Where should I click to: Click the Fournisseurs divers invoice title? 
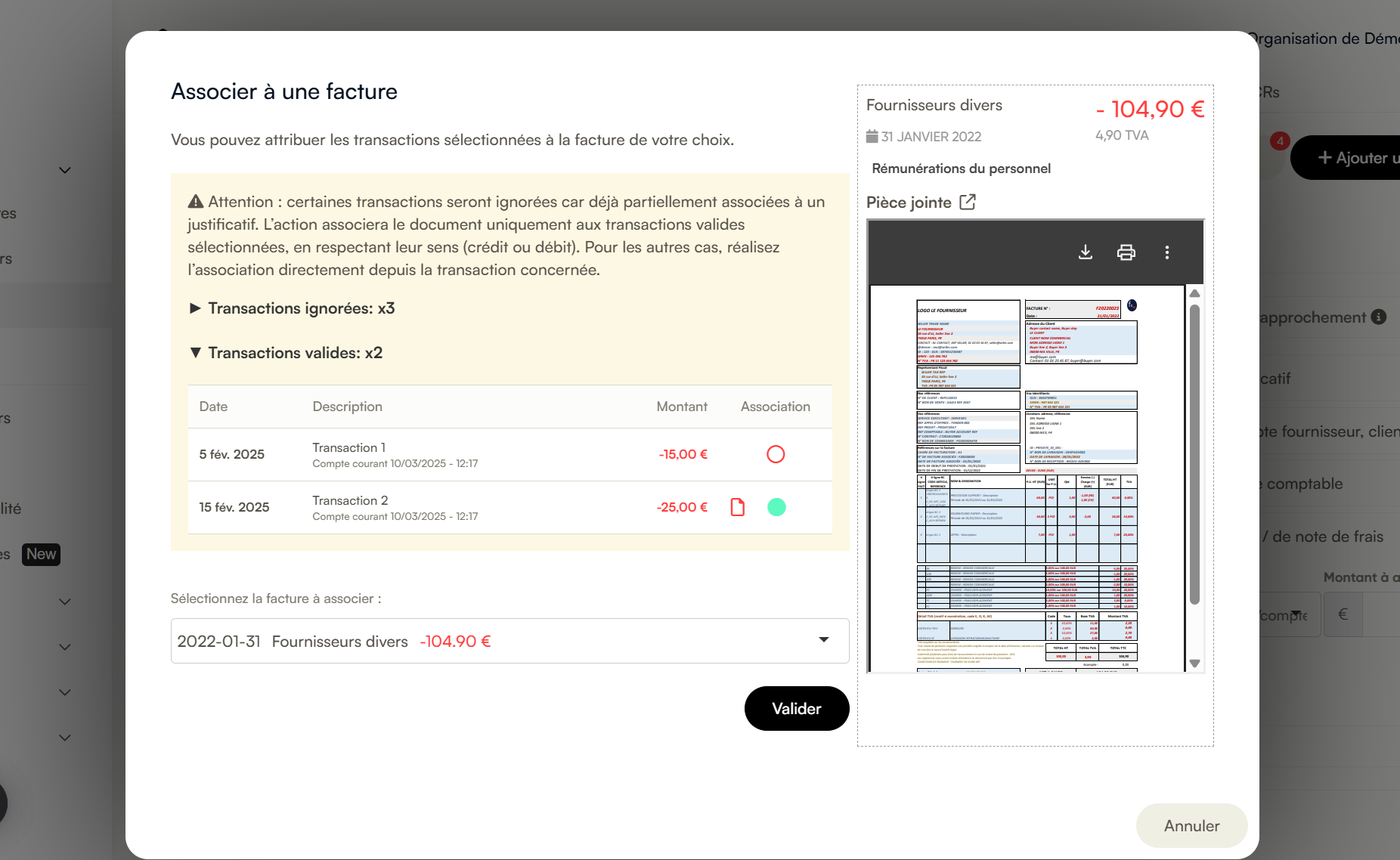934,105
